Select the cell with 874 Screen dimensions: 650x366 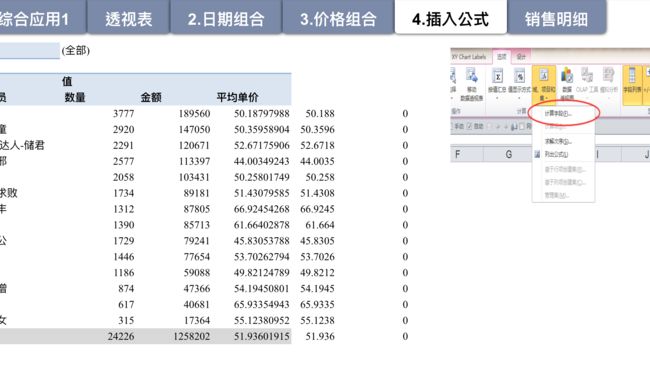click(x=126, y=288)
